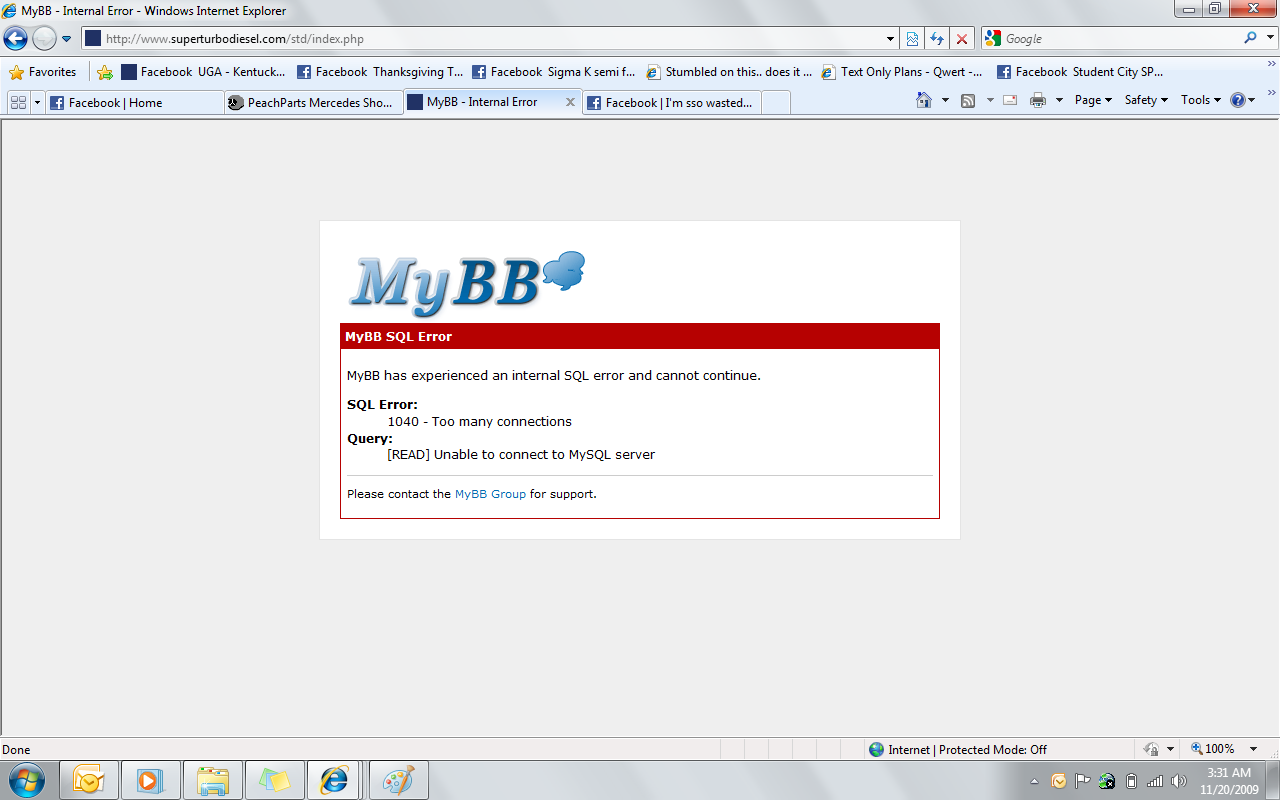Click the search magnifier button

pyautogui.click(x=1250, y=38)
